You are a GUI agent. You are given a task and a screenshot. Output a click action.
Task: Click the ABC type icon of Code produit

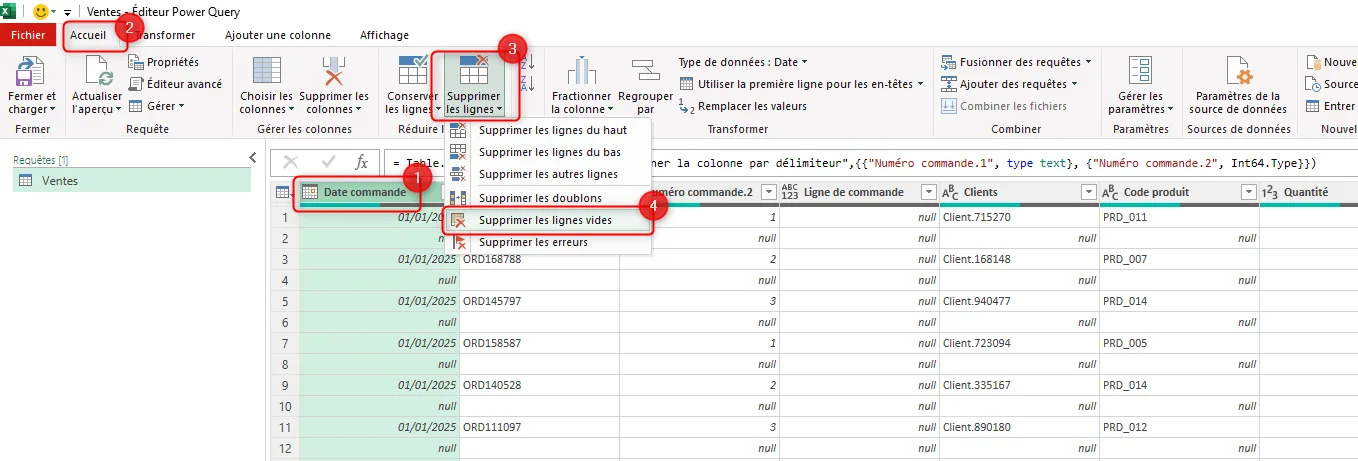[x=1109, y=192]
